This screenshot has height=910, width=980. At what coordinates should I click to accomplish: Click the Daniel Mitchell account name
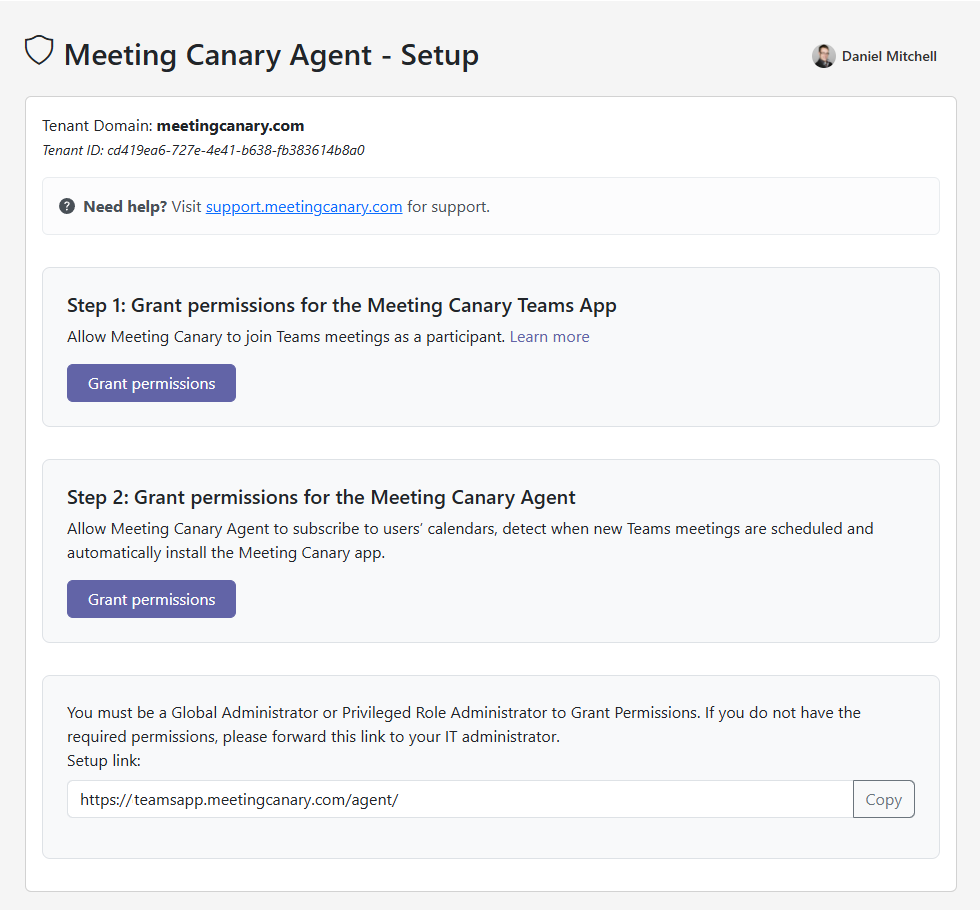[888, 56]
